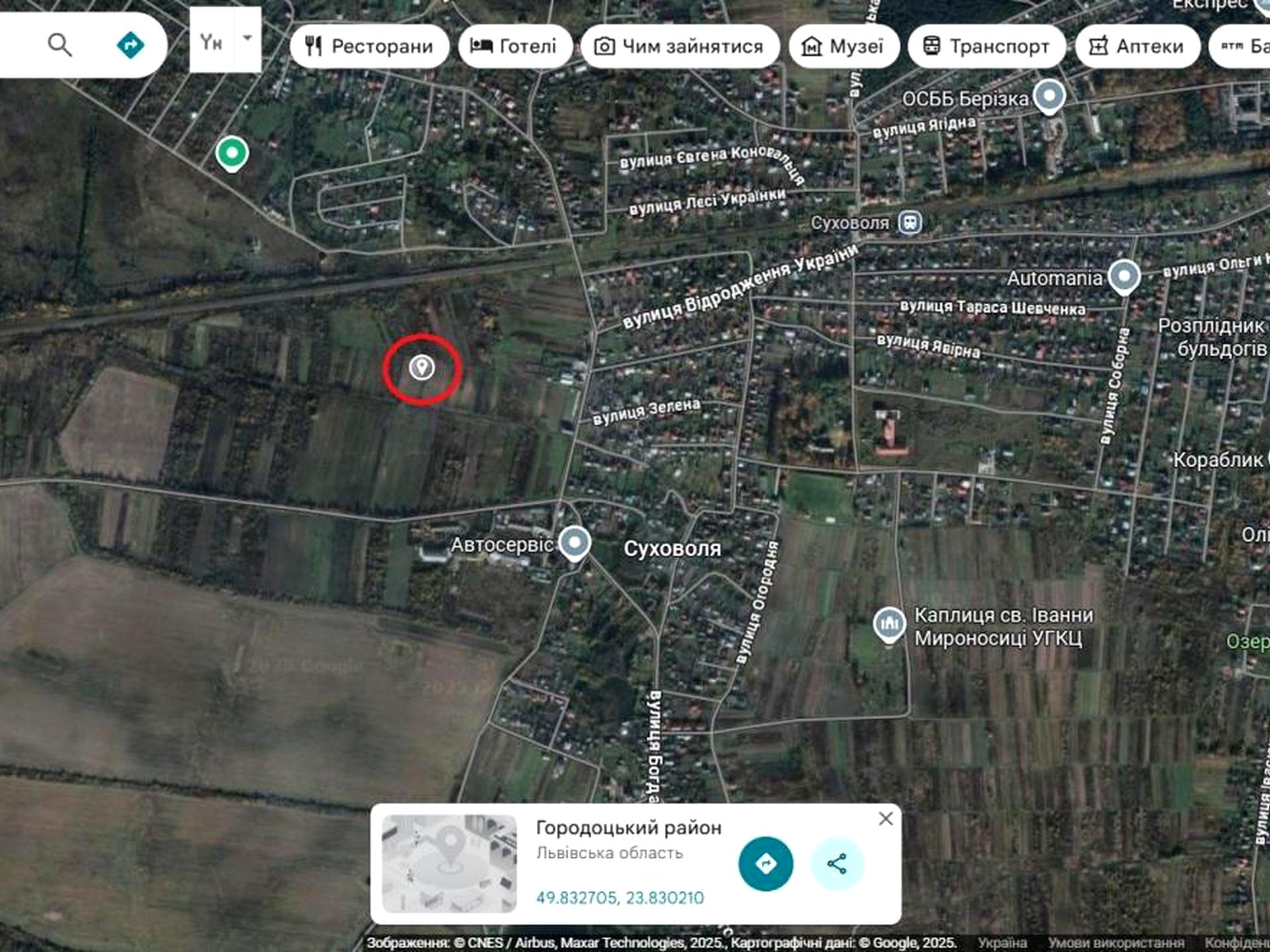
Task: Select the Готелі category chip
Action: [515, 46]
